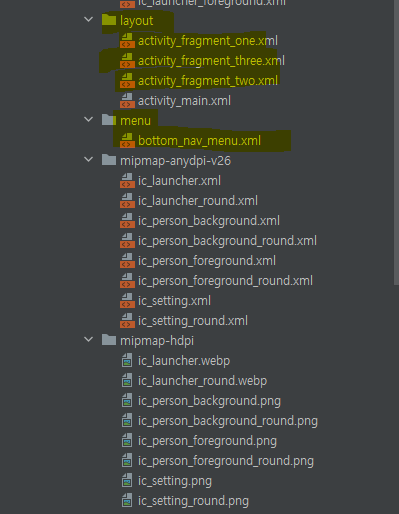This screenshot has width=399, height=514.
Task: Click image icon of ic_person_foreground_round.png
Action: pyautogui.click(x=127, y=461)
